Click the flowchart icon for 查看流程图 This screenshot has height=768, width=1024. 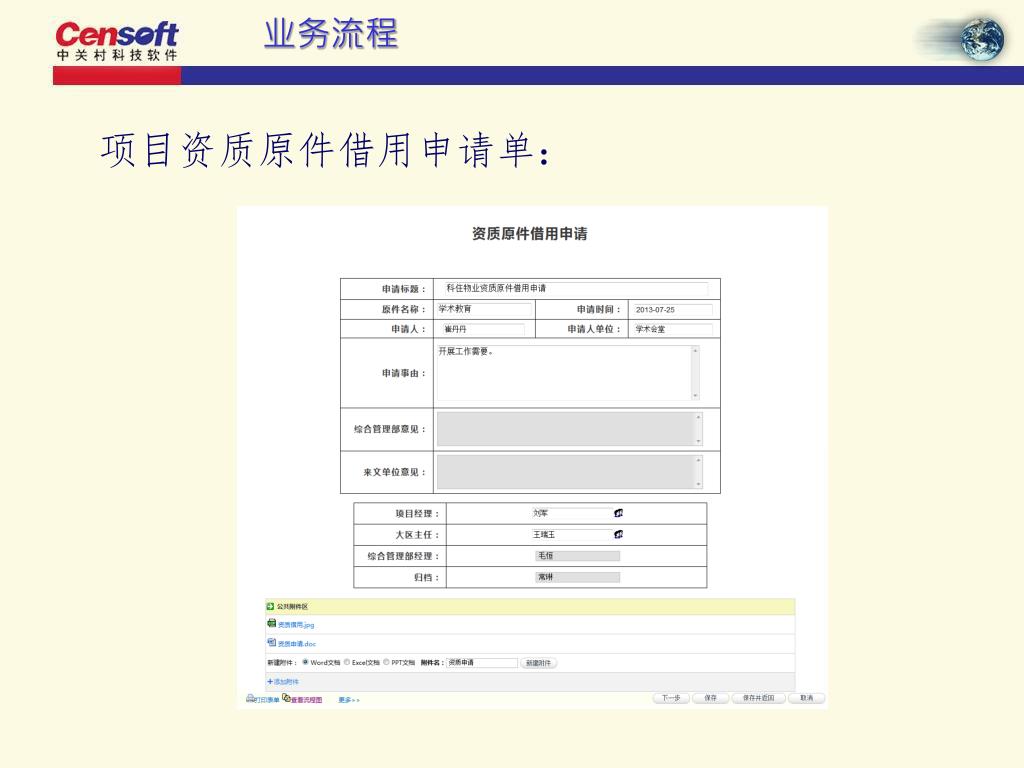coord(286,698)
